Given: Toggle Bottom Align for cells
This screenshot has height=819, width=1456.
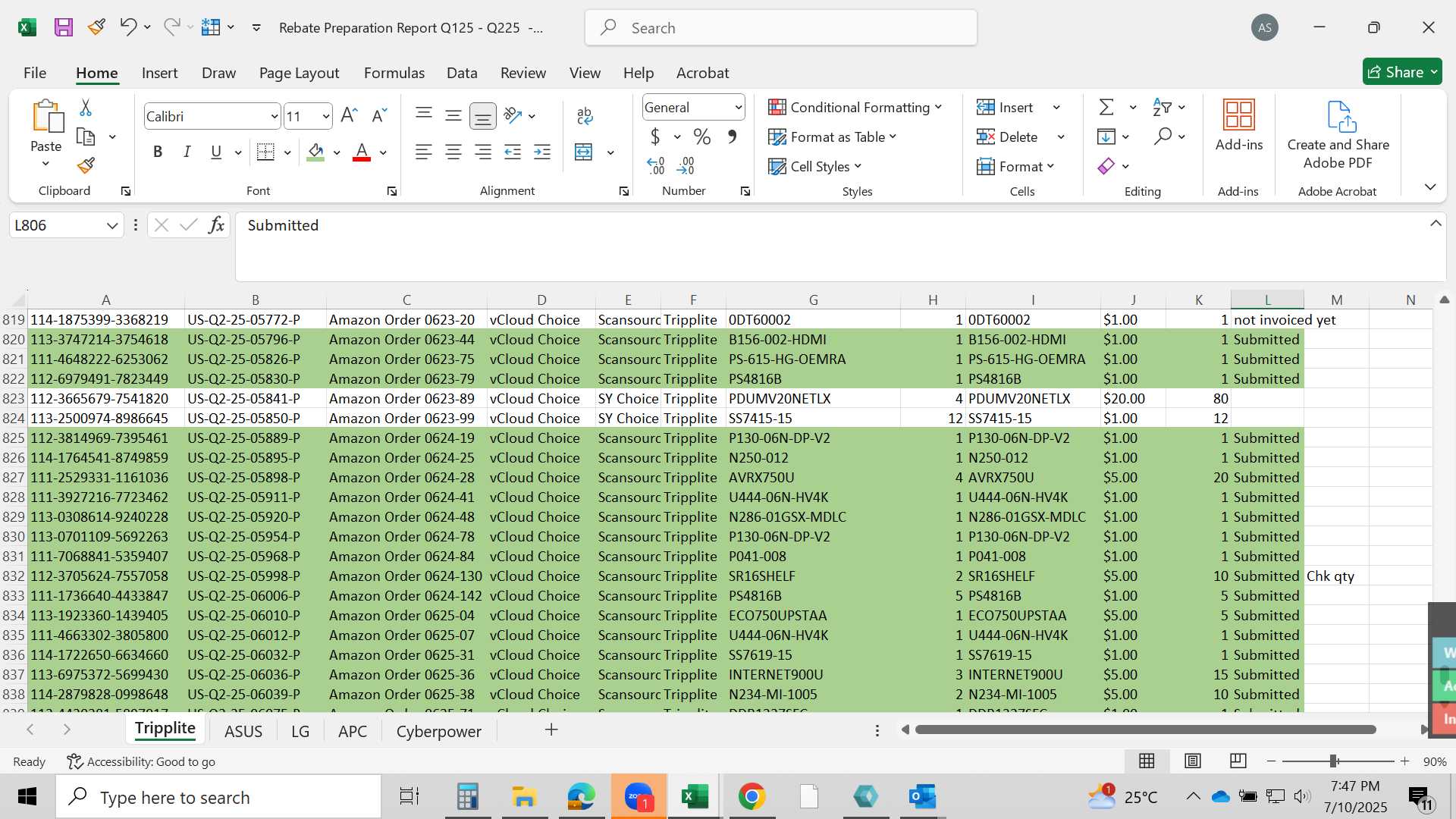Looking at the screenshot, I should click(x=483, y=115).
